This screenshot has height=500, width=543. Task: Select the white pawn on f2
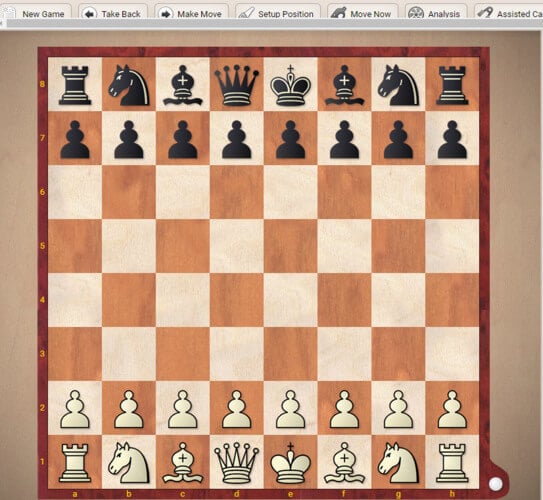(x=344, y=409)
